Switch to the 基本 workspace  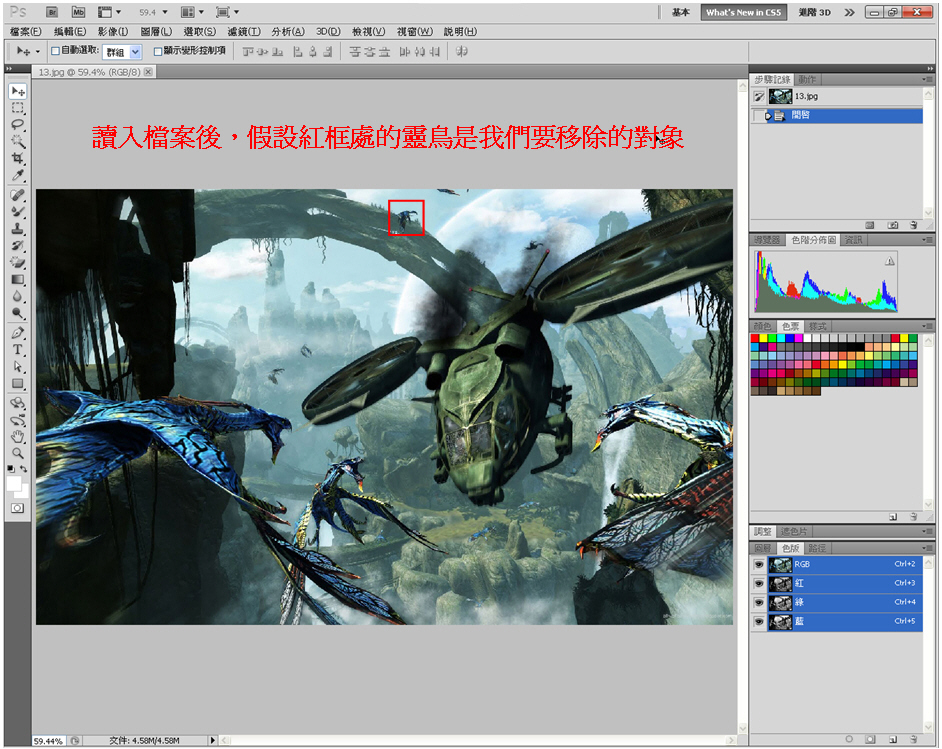click(681, 12)
